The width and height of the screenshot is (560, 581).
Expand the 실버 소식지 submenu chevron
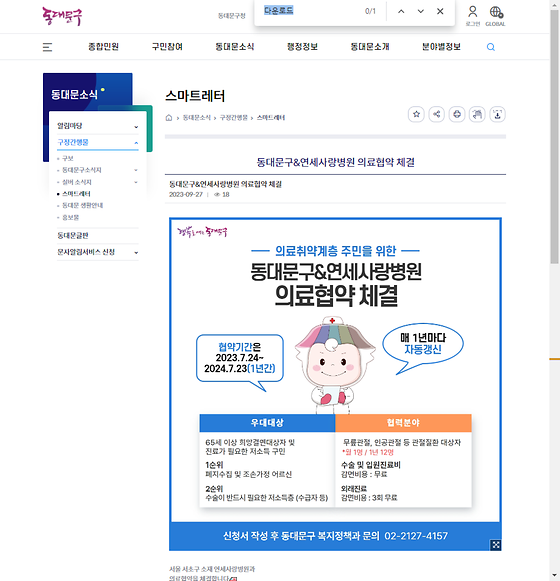(136, 182)
